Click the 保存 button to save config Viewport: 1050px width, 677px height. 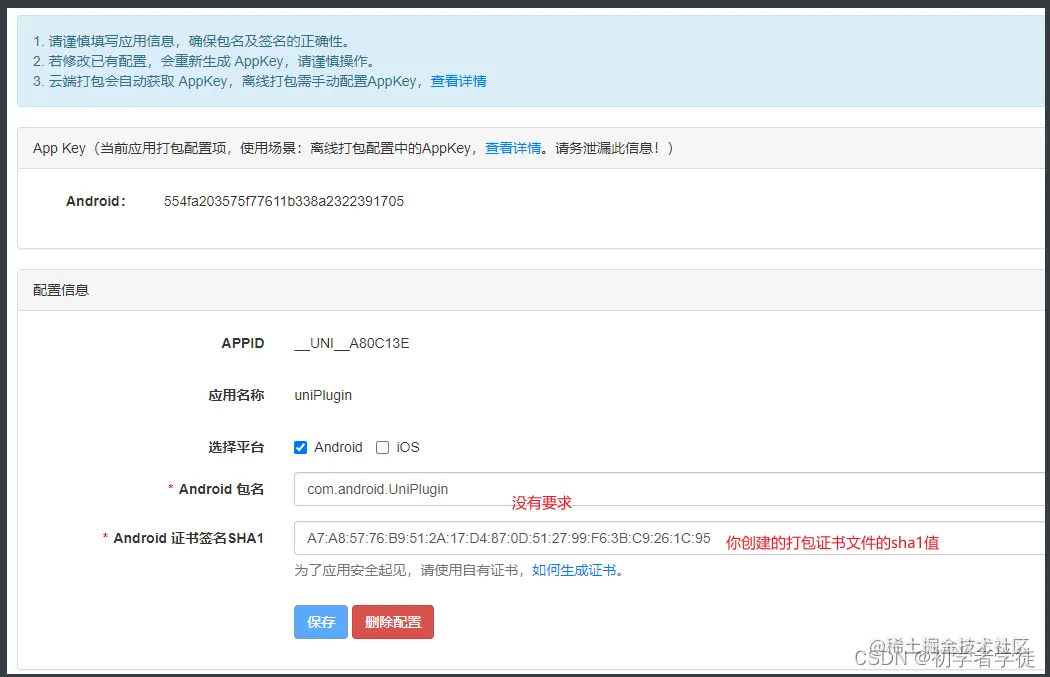point(320,621)
